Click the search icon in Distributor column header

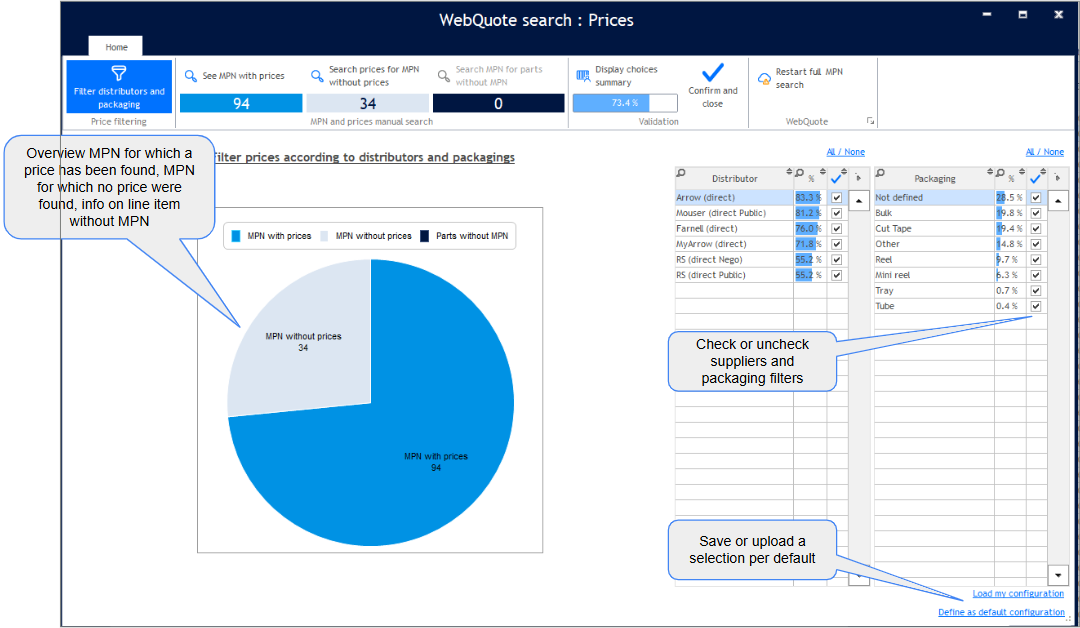coord(681,173)
